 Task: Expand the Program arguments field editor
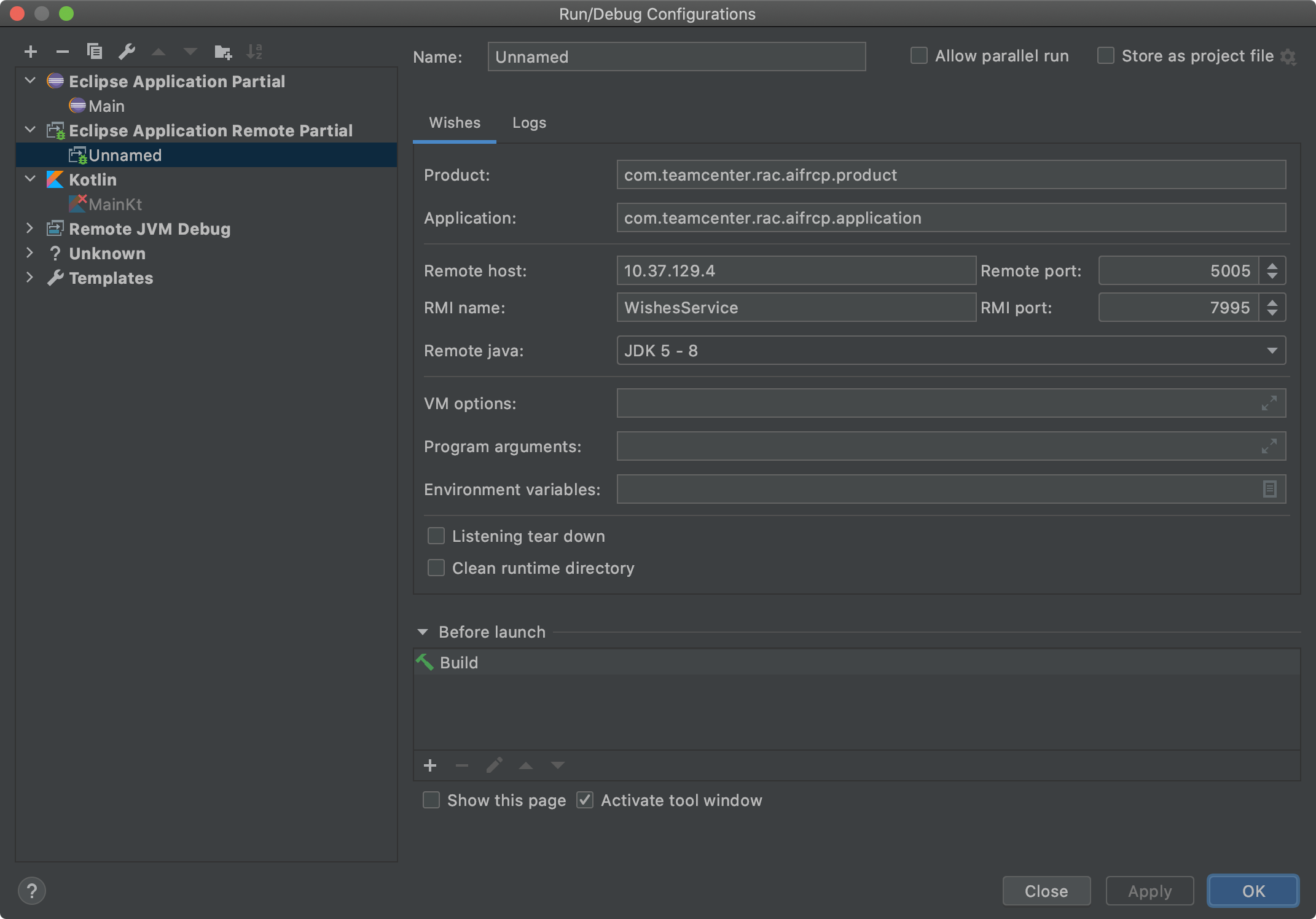pos(1269,447)
